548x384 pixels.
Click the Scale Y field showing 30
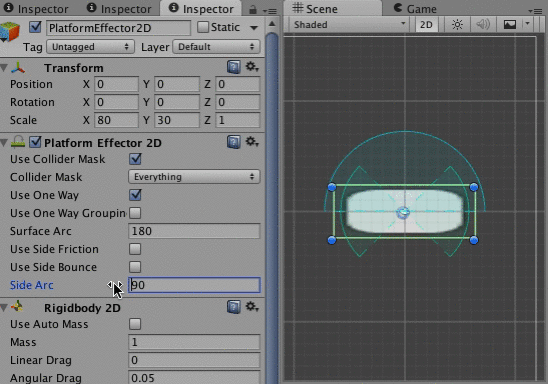(x=177, y=120)
